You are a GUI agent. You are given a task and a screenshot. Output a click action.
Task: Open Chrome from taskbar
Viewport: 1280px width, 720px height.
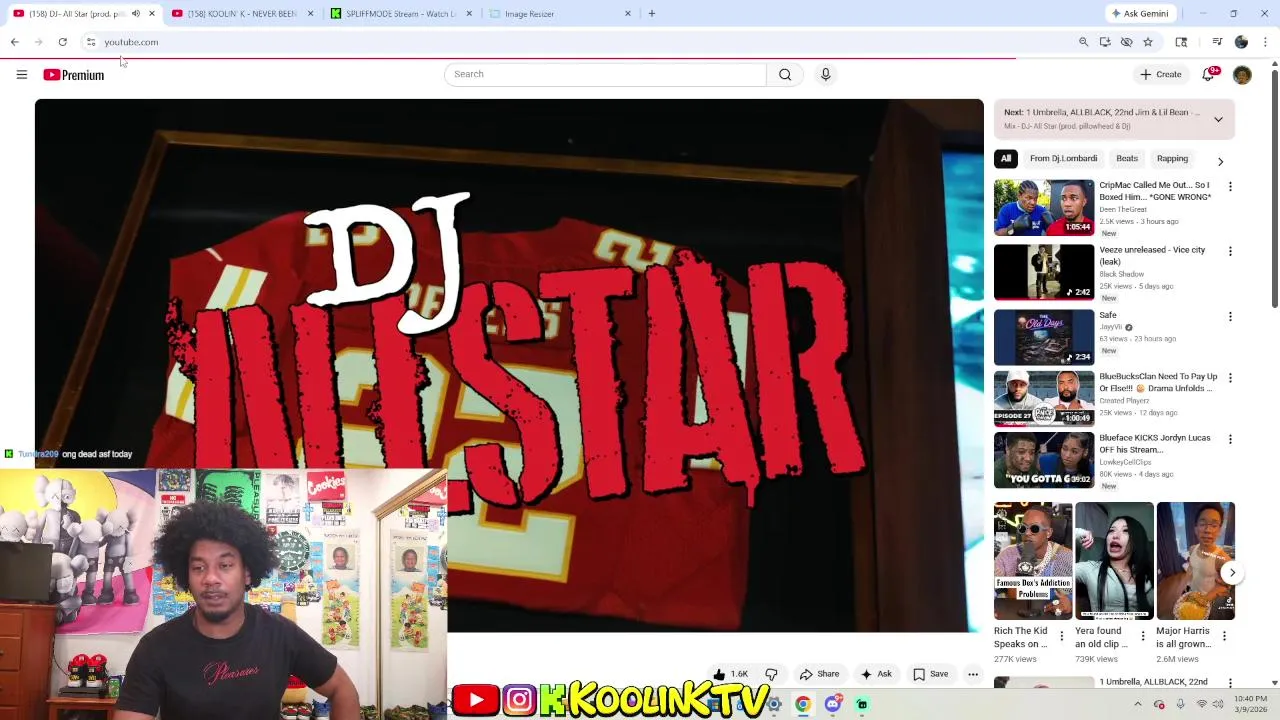(x=802, y=704)
